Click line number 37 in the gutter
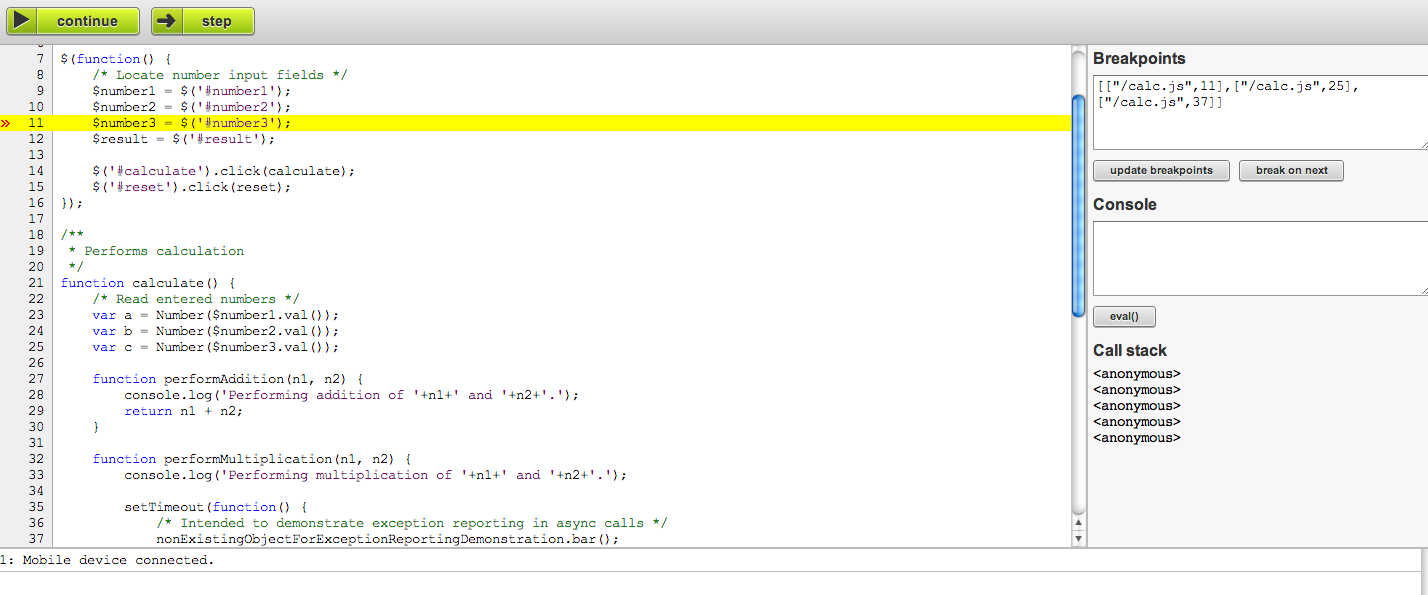This screenshot has height=595, width=1428. point(36,539)
